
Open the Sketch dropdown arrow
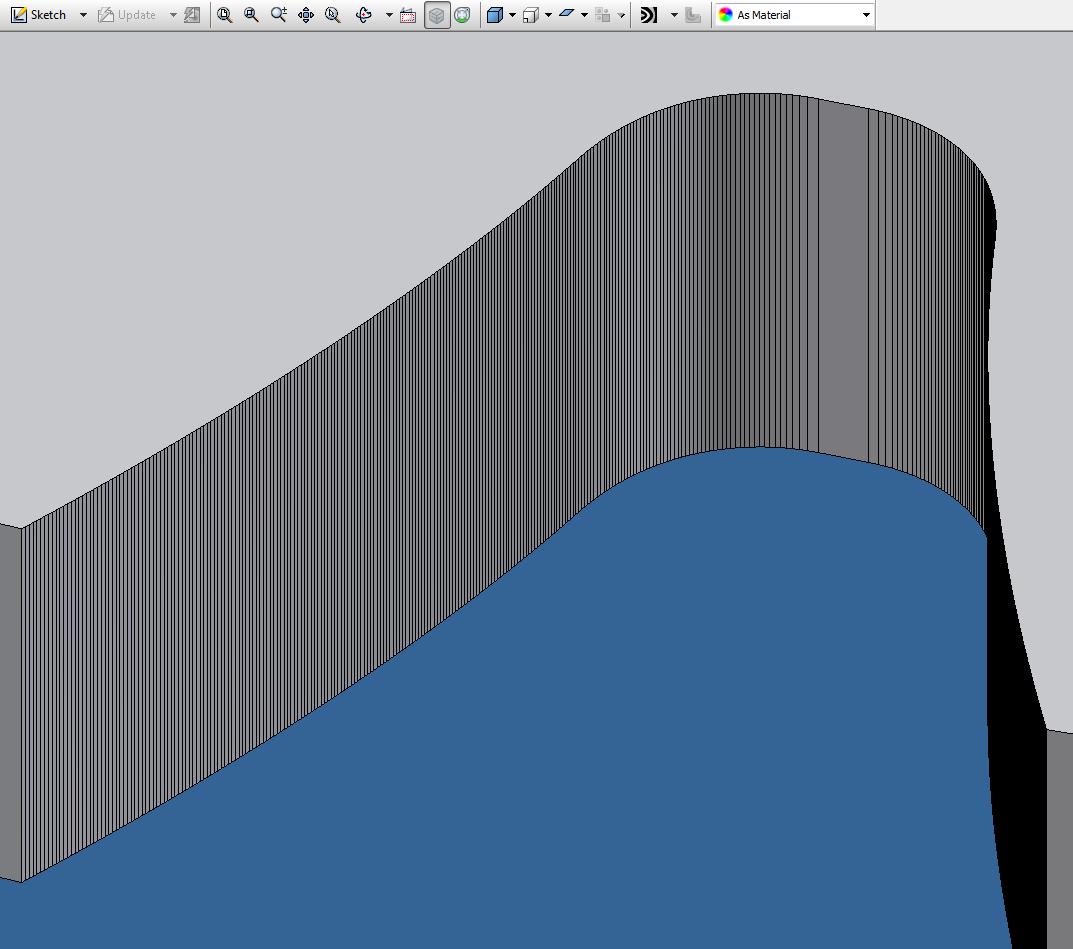[83, 15]
